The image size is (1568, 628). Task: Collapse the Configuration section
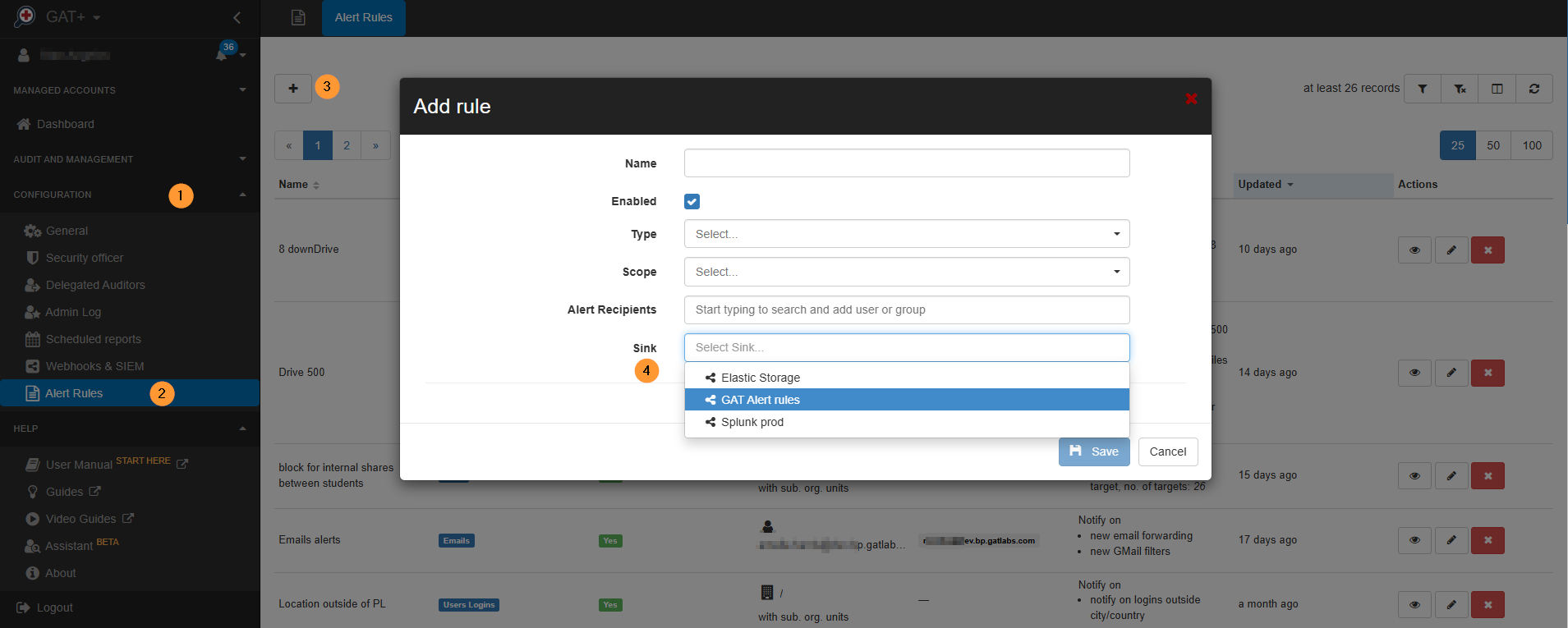pyautogui.click(x=130, y=195)
